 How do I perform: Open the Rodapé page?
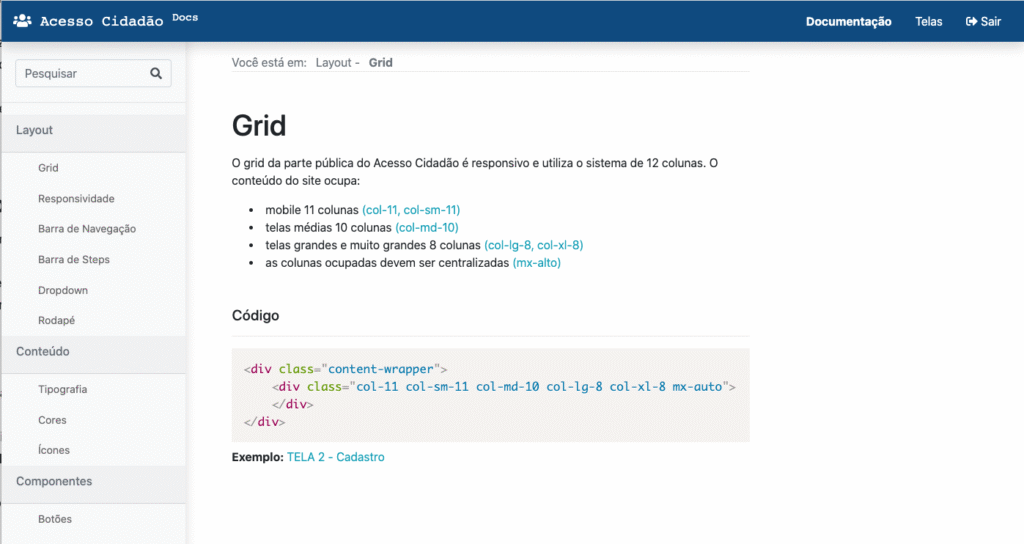point(56,321)
